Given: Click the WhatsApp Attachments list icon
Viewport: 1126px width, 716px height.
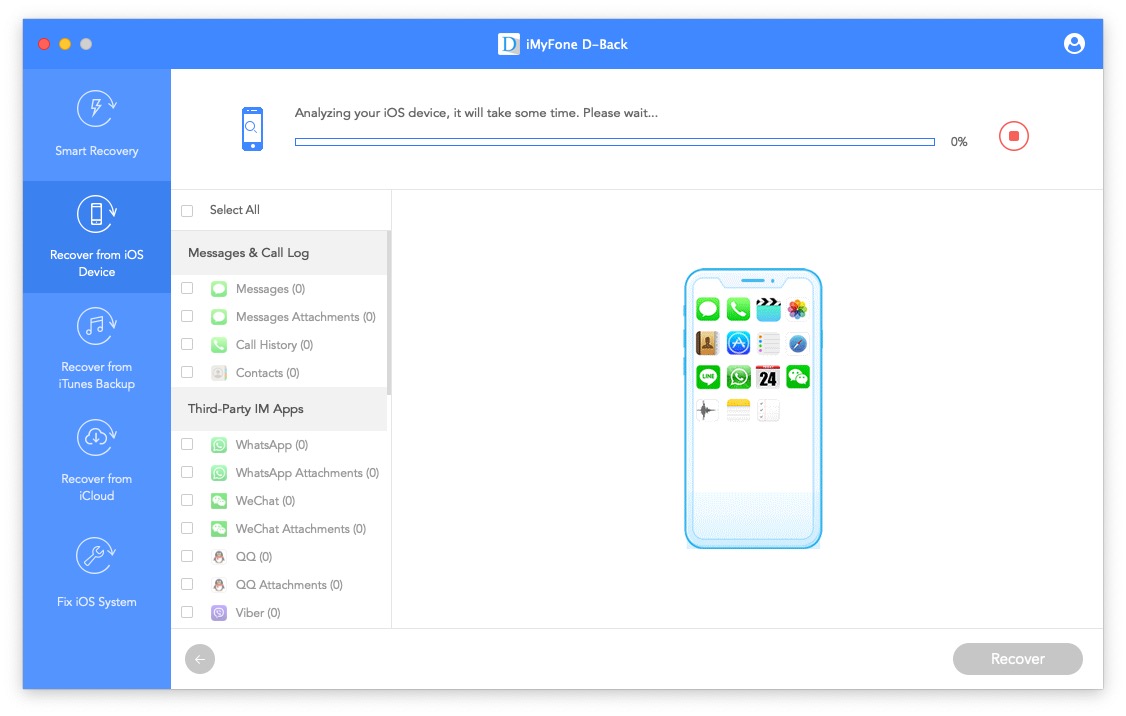Looking at the screenshot, I should [219, 473].
